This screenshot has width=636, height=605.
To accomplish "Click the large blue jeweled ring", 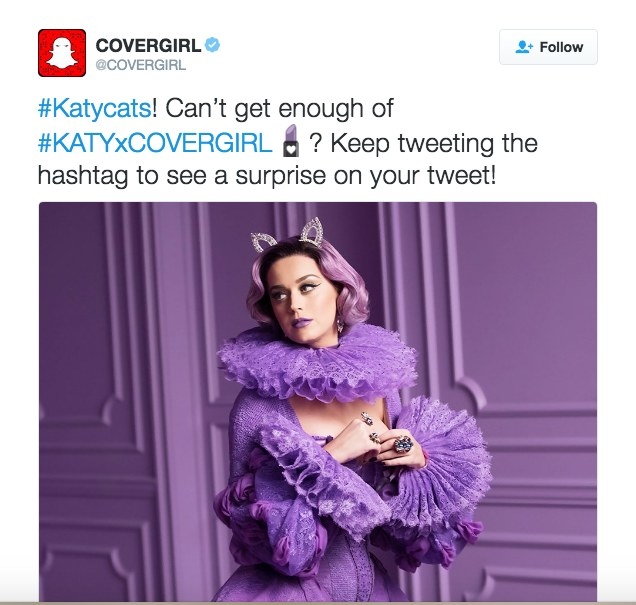I will [x=403, y=444].
